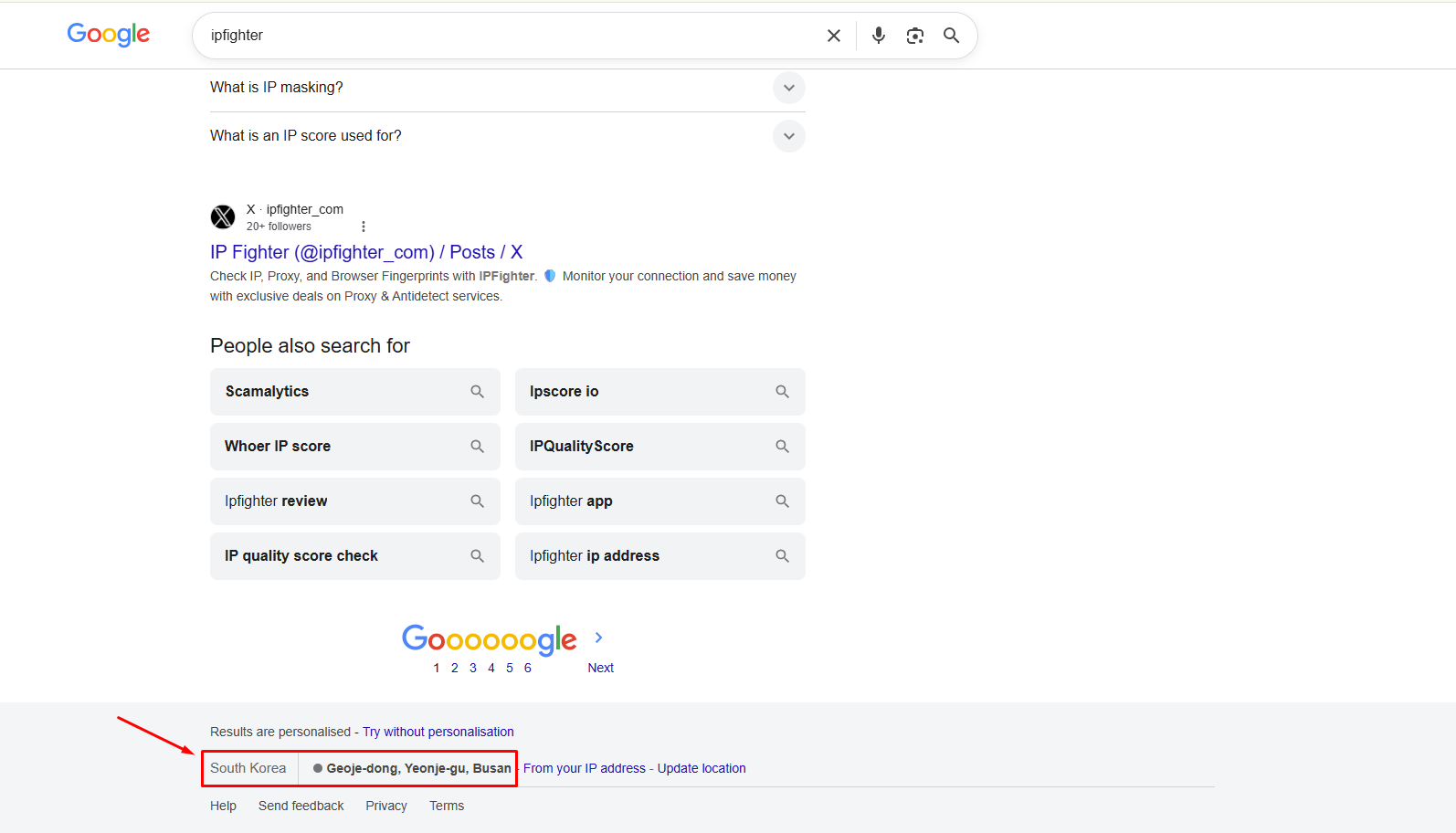Expand 'What is an IP score used for?'

(x=508, y=136)
